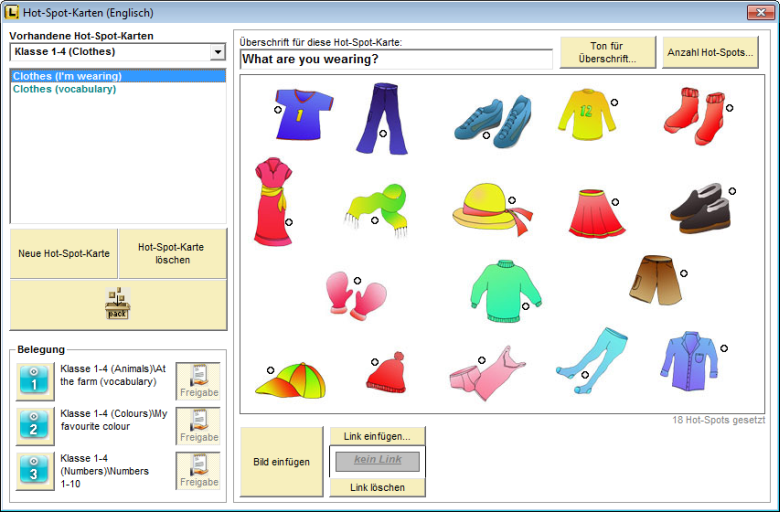
Task: Click slot 2 Belegung icon
Action: [x=34, y=426]
